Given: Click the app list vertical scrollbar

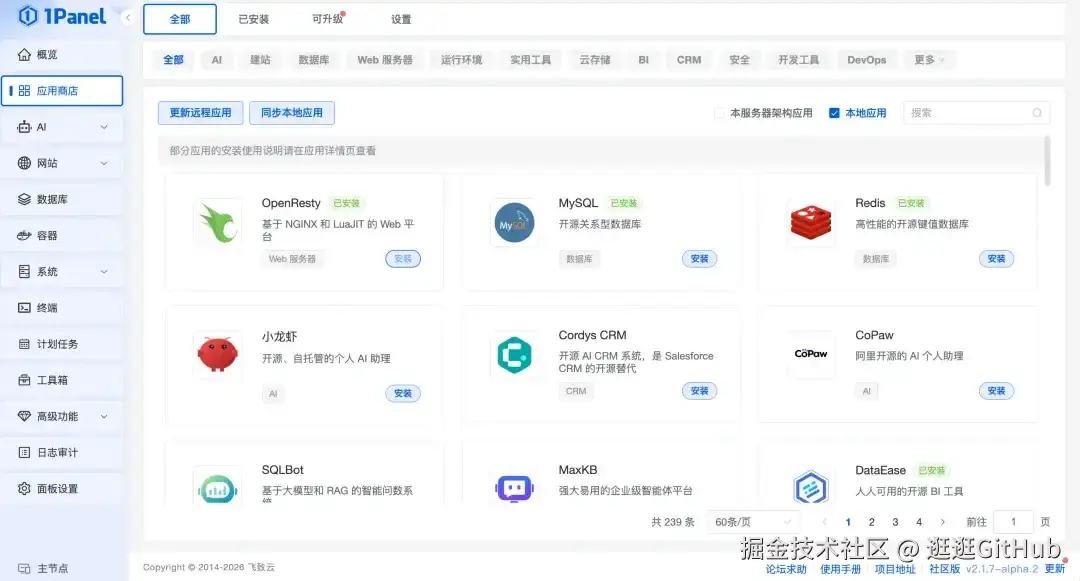Looking at the screenshot, I should point(1047,161).
